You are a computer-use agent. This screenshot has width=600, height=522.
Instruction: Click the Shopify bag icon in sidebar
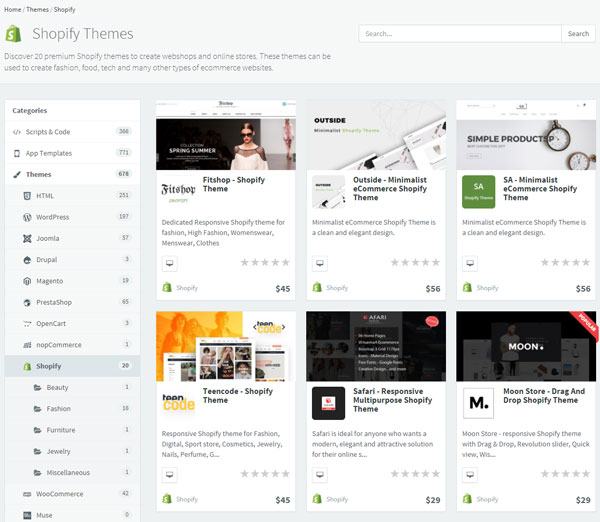tap(27, 366)
